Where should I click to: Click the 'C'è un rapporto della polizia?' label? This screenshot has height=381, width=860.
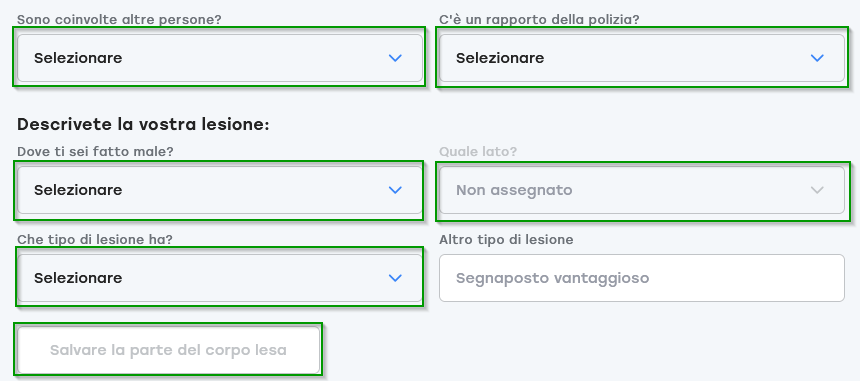tap(539, 20)
